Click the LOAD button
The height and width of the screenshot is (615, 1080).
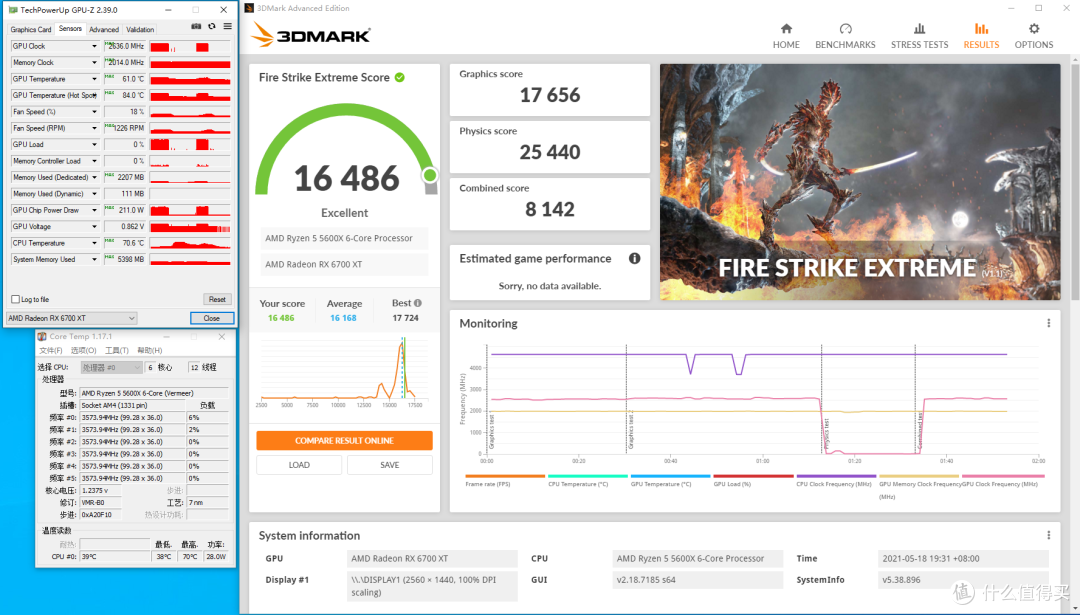click(x=299, y=465)
